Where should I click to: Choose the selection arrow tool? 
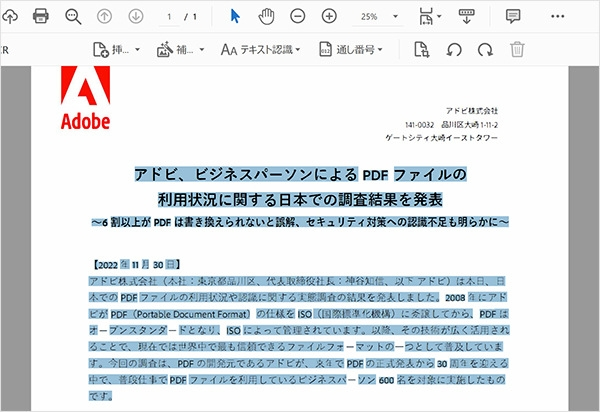click(x=235, y=16)
